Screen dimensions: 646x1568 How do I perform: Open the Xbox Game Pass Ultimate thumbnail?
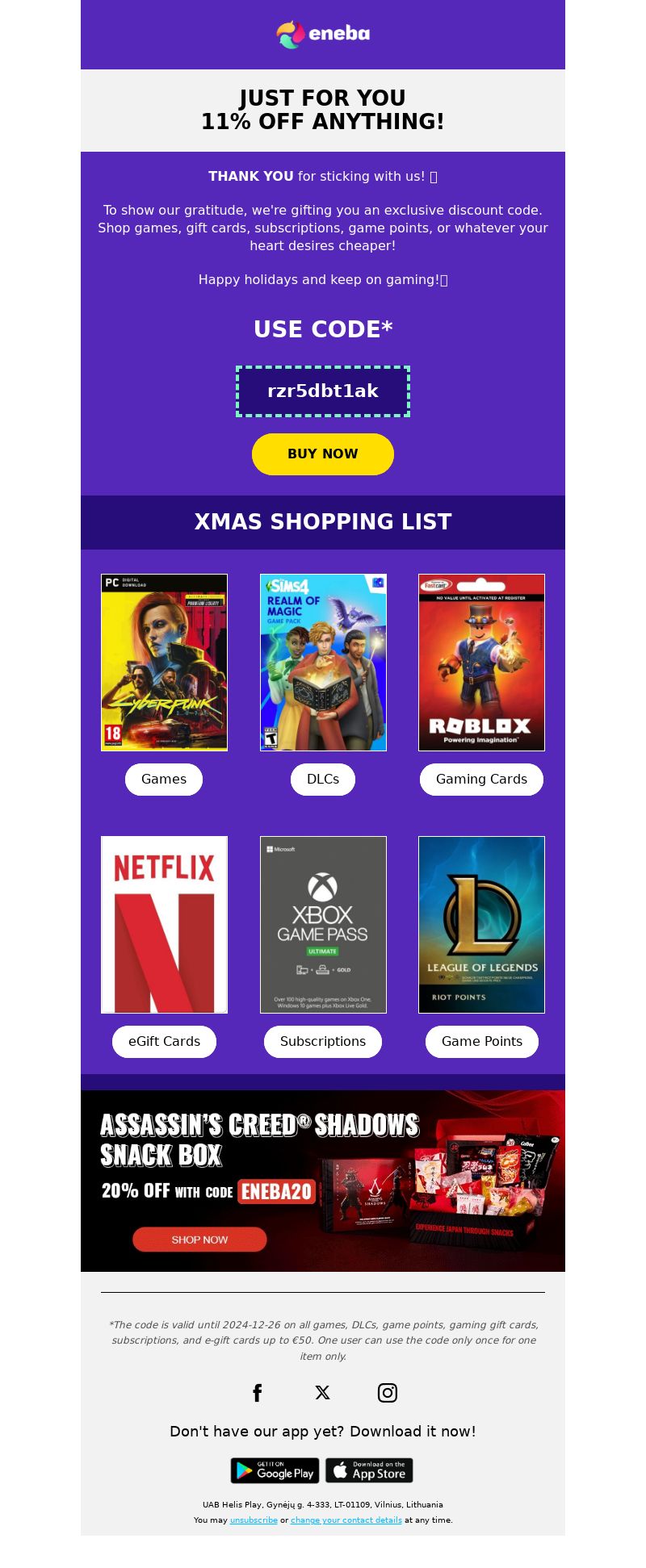click(x=323, y=925)
